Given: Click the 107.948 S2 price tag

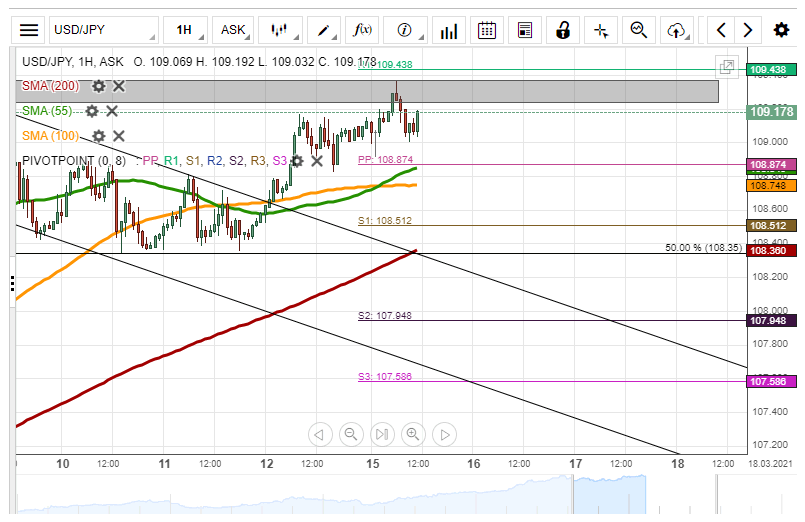Looking at the screenshot, I should [771, 321].
